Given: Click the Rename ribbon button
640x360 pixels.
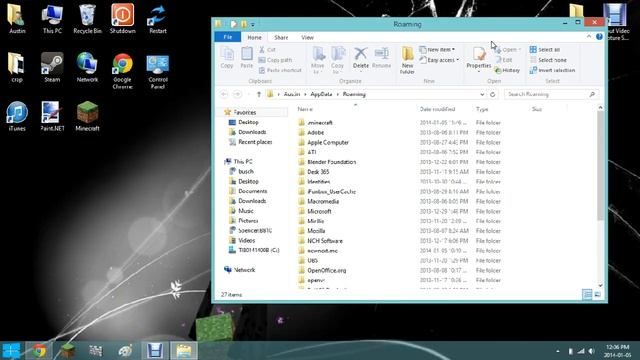Looking at the screenshot, I should [x=382, y=58].
